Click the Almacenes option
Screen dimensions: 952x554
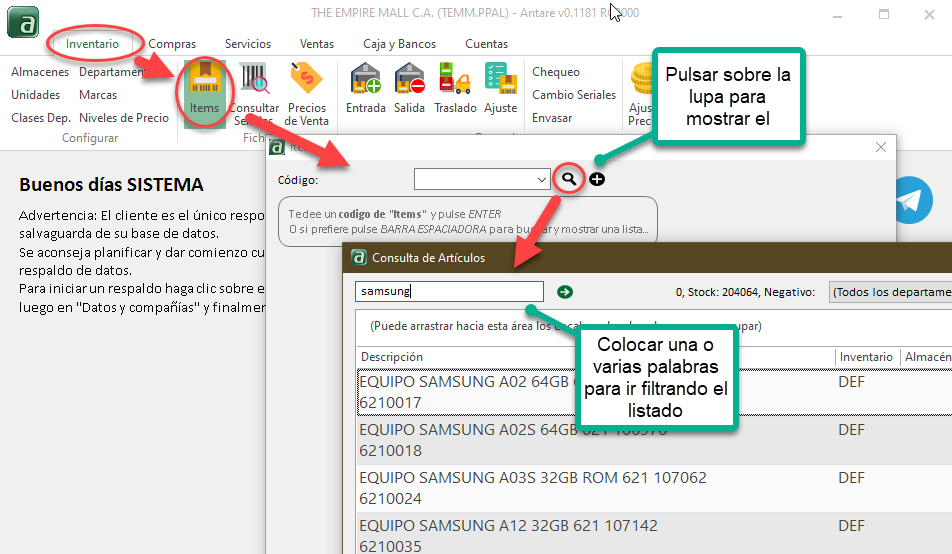(40, 72)
